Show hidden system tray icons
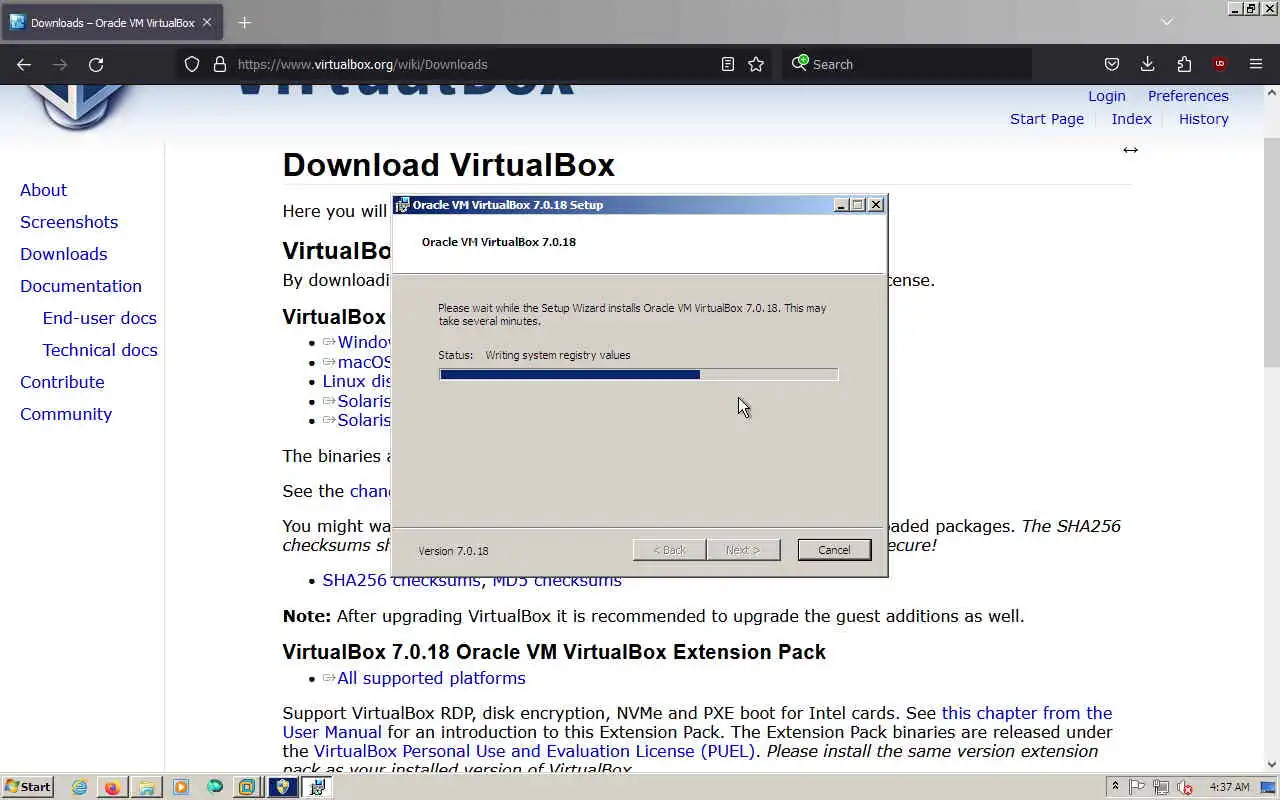 point(1116,787)
